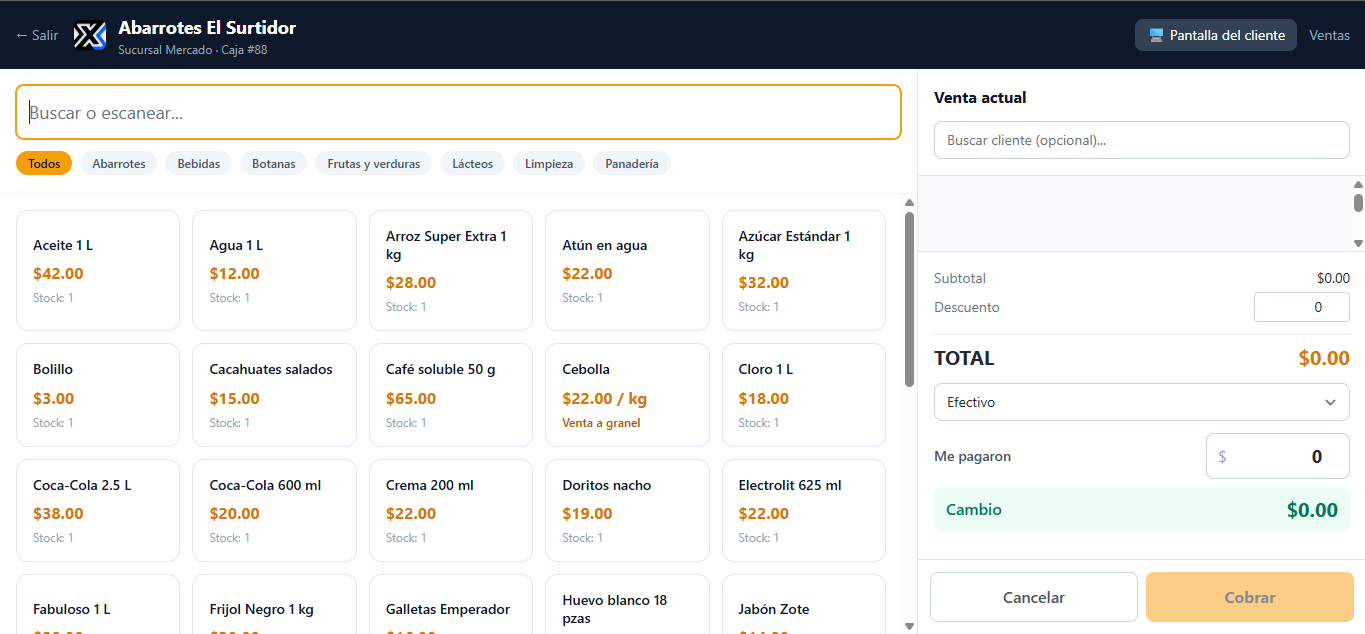
Task: Add Azúcar Estándar 1 kg product
Action: tap(804, 270)
